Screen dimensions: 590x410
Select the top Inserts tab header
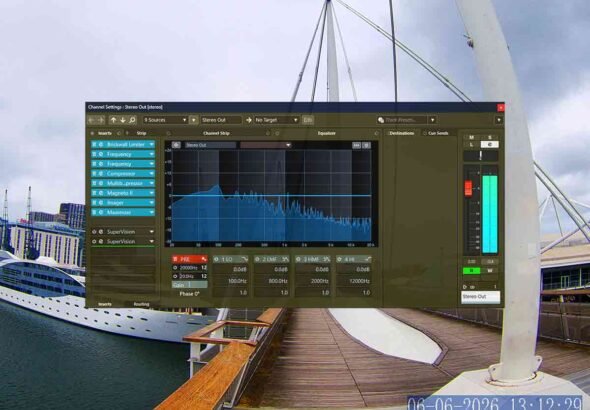point(105,133)
